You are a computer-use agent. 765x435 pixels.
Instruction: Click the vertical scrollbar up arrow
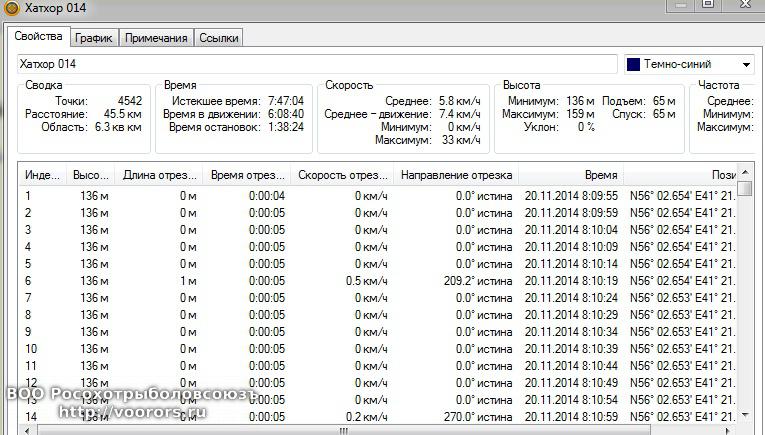pyautogui.click(x=746, y=175)
